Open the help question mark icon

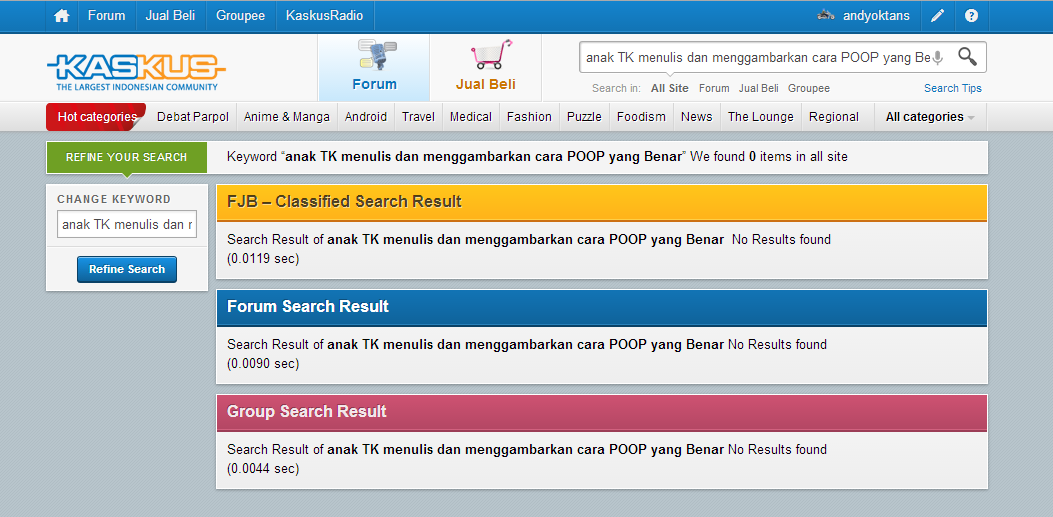[971, 16]
